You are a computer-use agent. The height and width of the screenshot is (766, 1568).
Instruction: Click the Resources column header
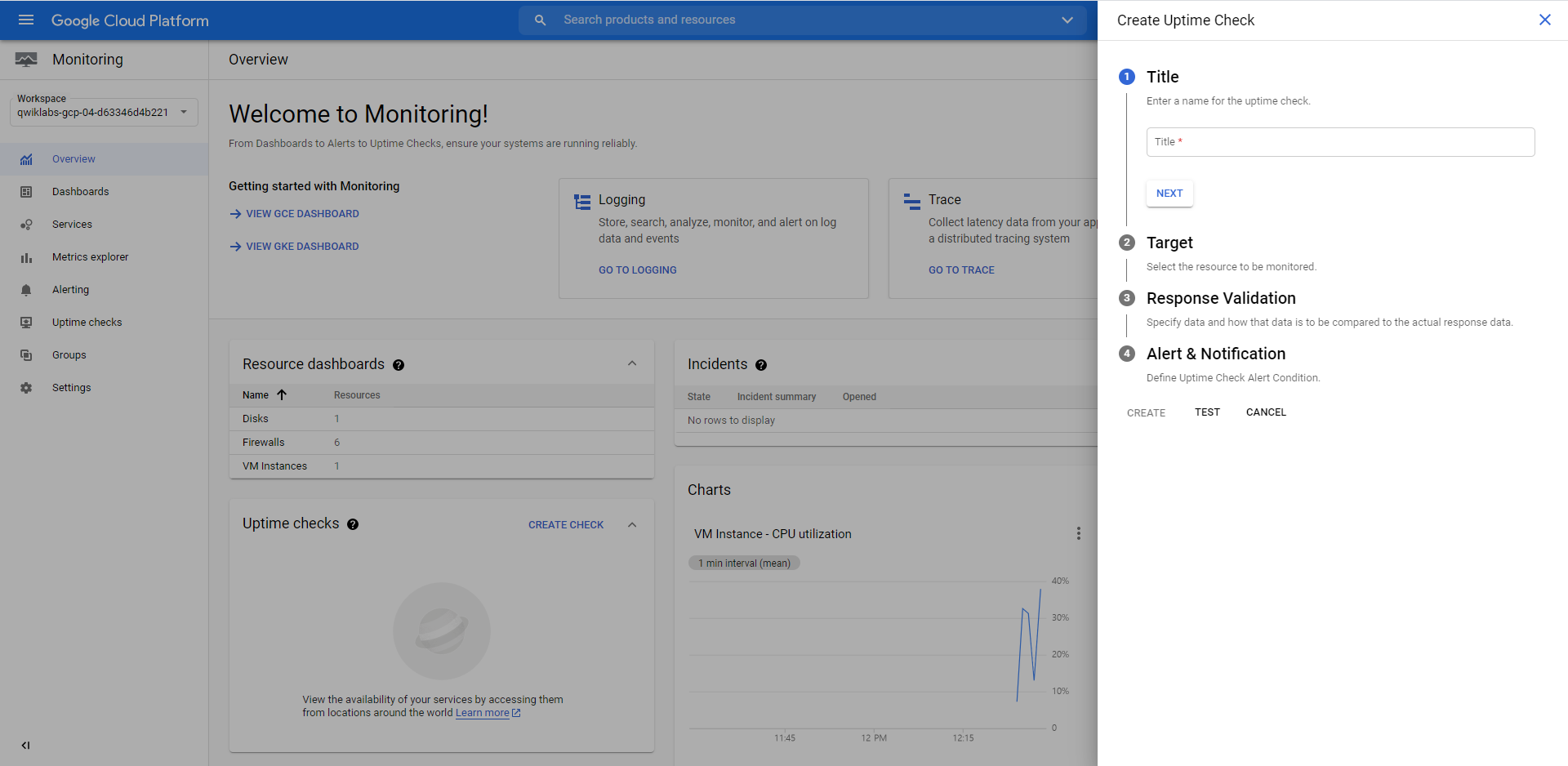357,395
